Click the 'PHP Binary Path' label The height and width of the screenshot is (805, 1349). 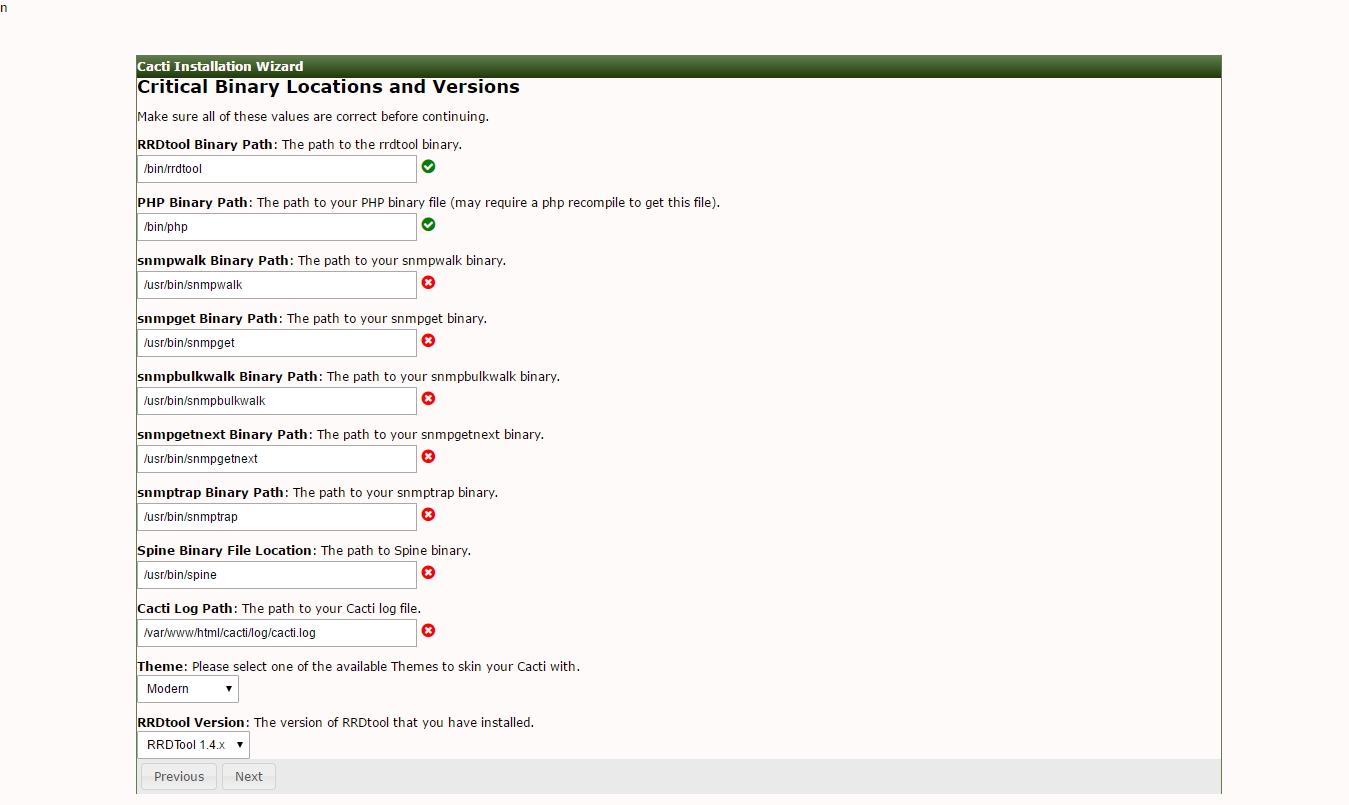(192, 202)
